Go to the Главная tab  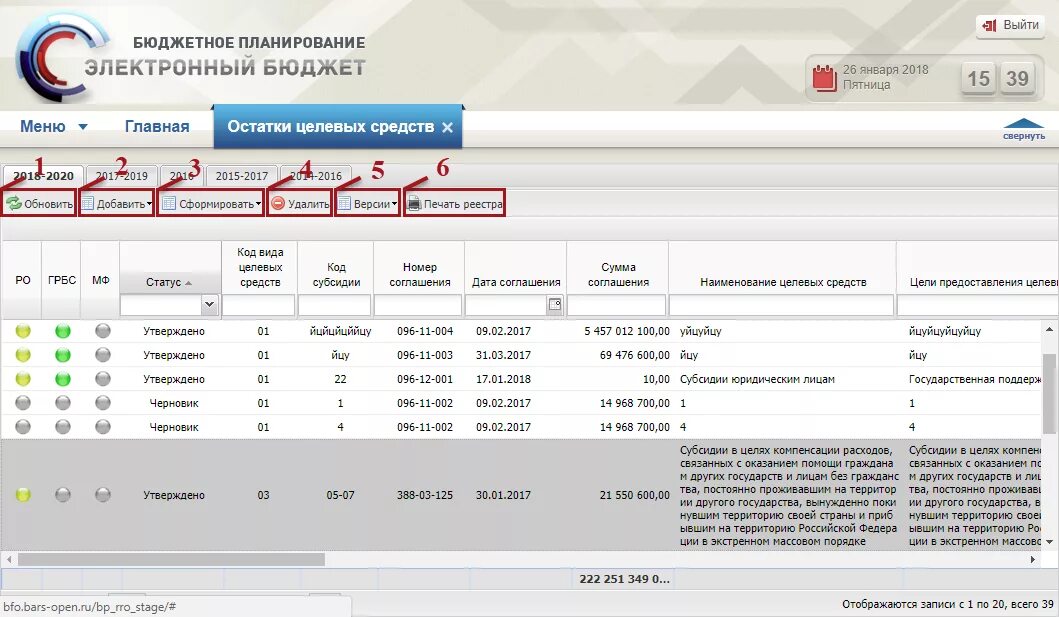[157, 126]
